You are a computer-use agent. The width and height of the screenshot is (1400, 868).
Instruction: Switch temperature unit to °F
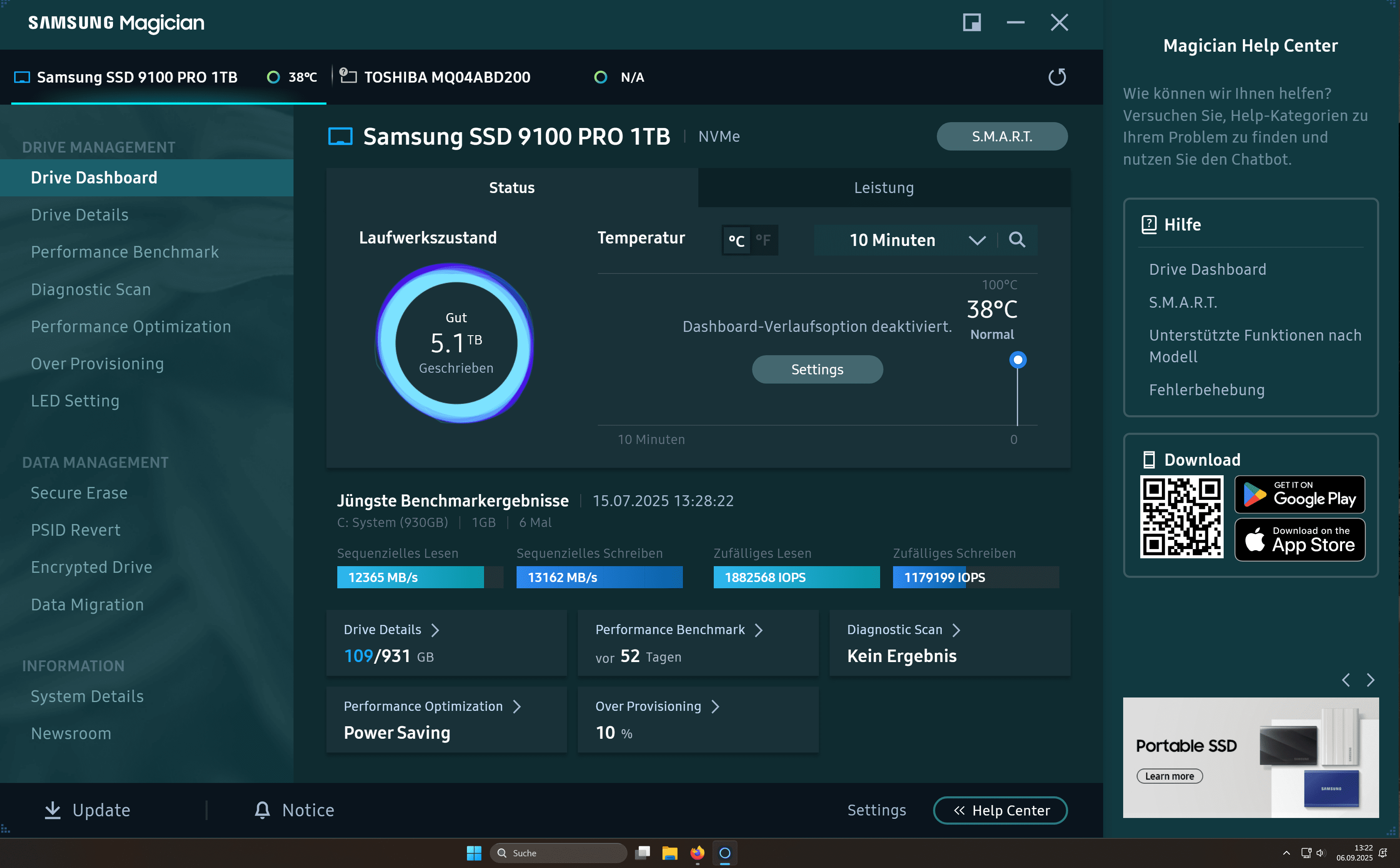763,240
